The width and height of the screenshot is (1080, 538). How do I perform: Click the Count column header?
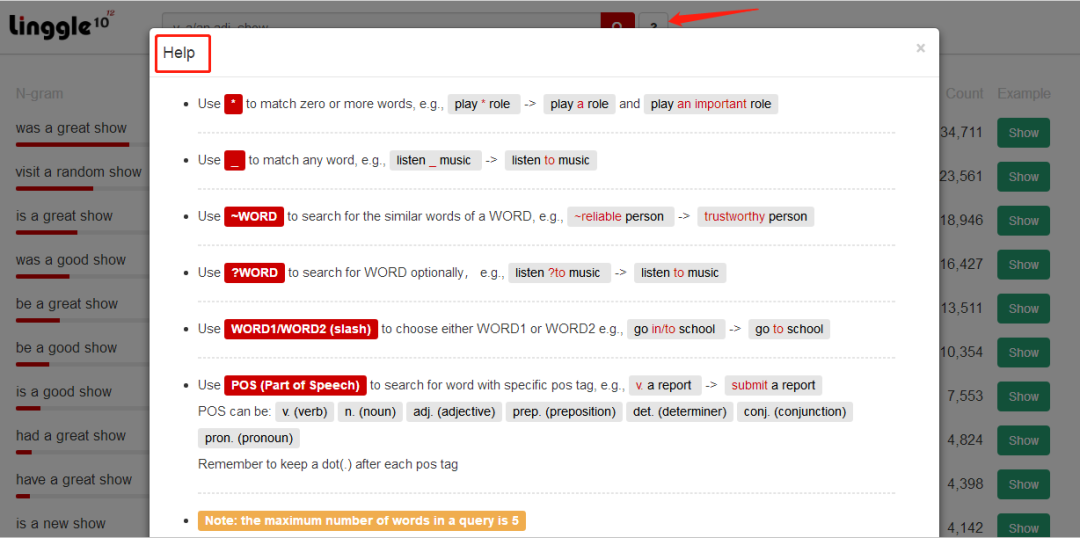point(964,94)
